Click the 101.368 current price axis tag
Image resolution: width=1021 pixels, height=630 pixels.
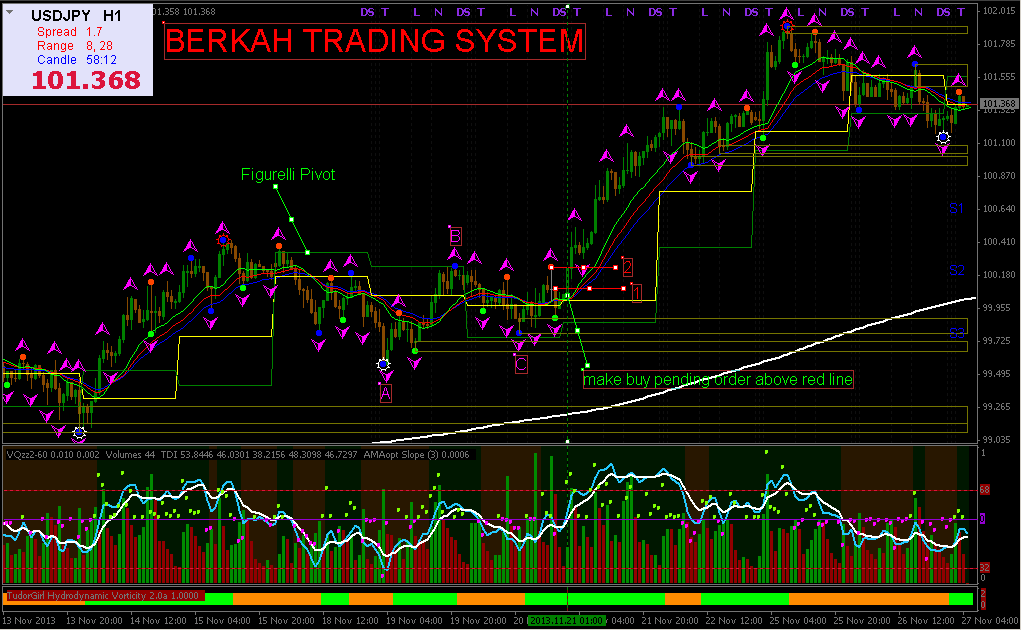click(x=999, y=104)
